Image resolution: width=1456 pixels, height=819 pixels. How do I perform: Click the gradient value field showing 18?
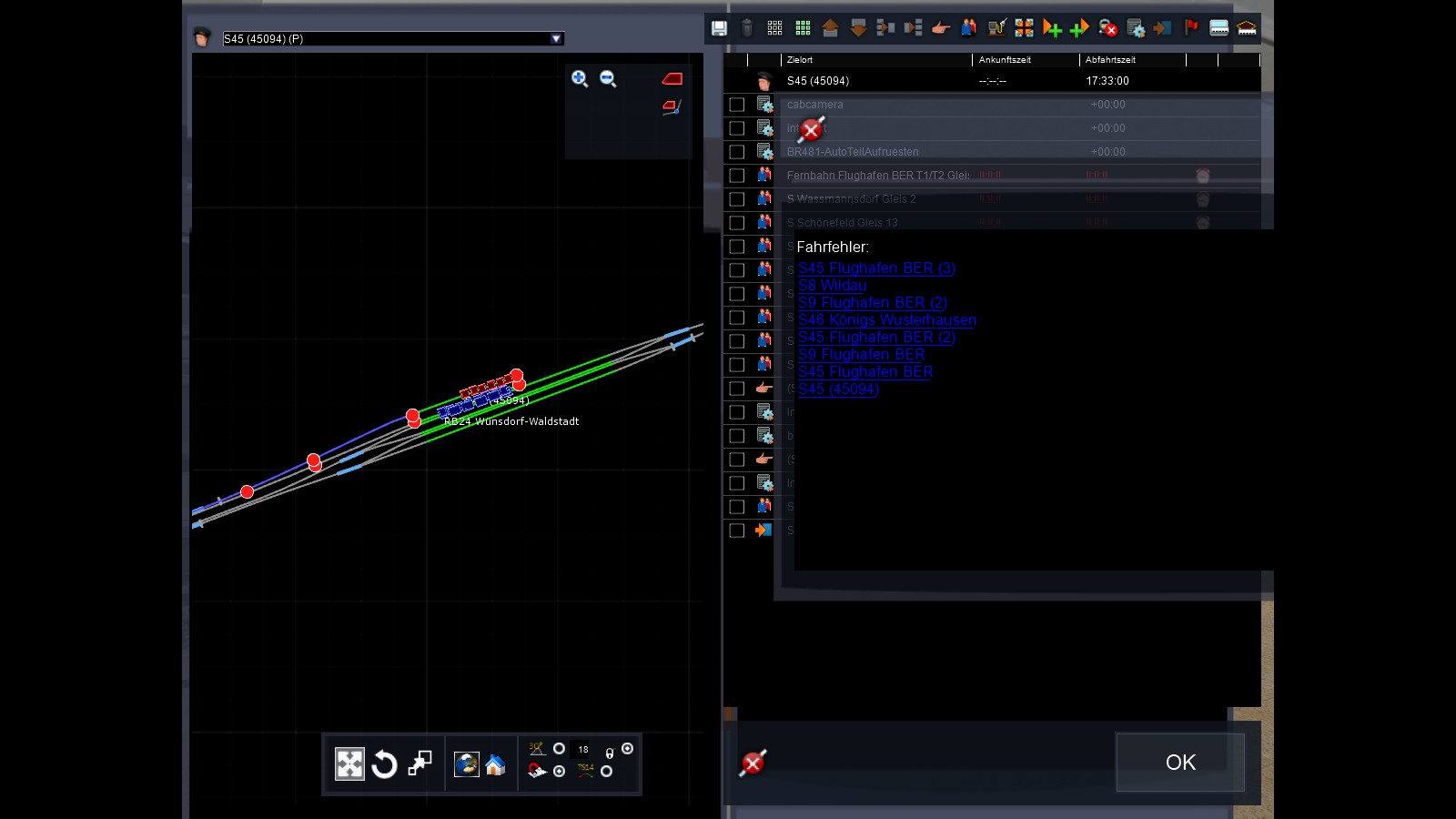(x=583, y=750)
